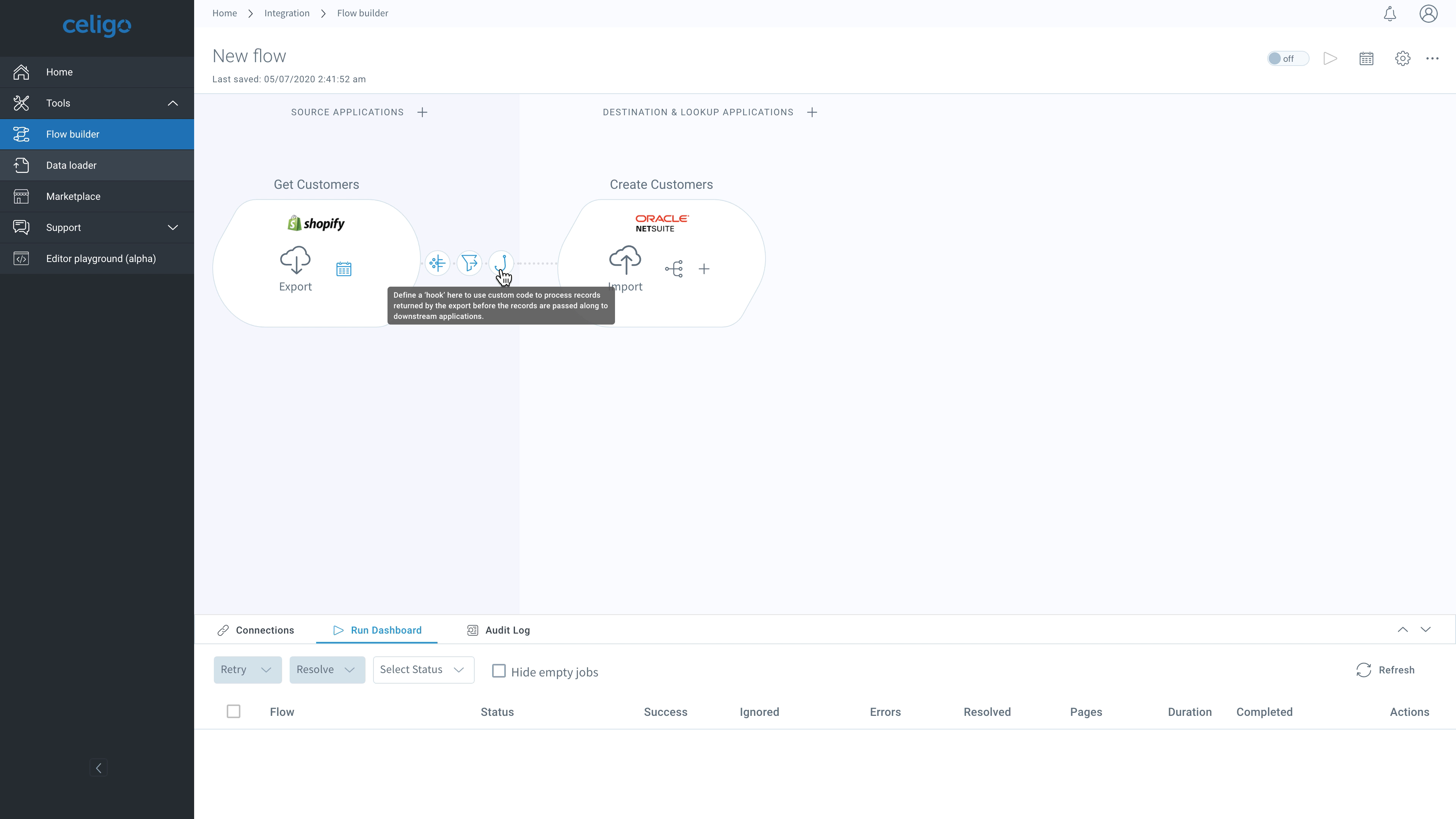
Task: Add a source application with plus icon
Action: coord(422,112)
